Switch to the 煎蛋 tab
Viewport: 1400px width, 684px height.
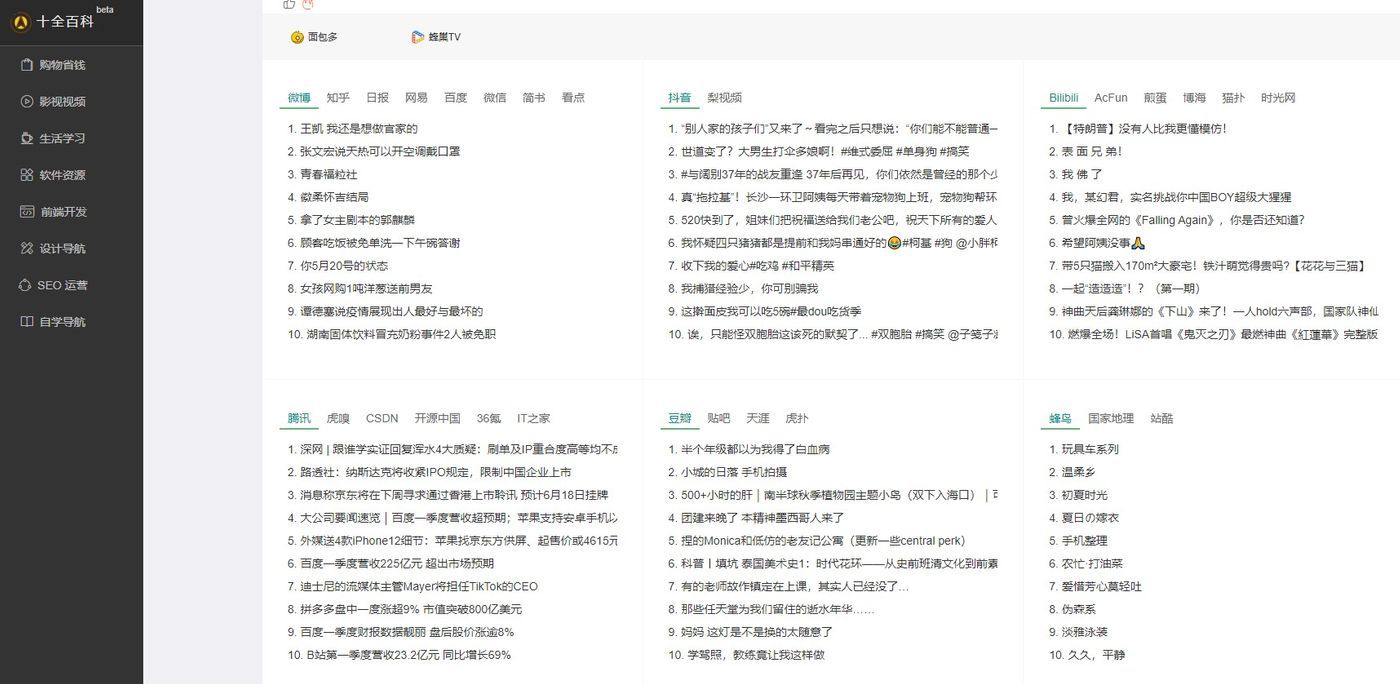1155,98
